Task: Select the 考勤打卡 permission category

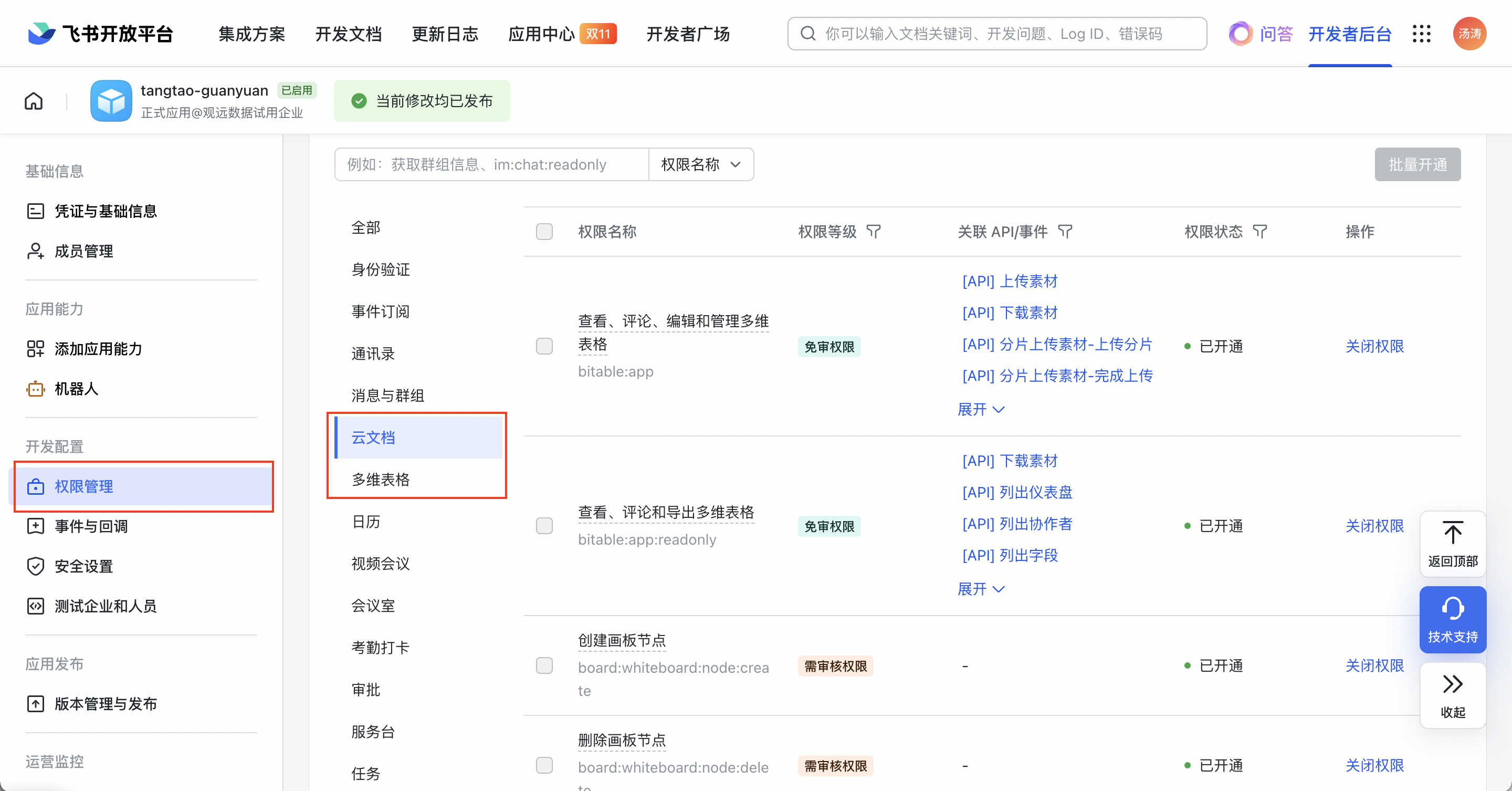Action: [x=380, y=647]
